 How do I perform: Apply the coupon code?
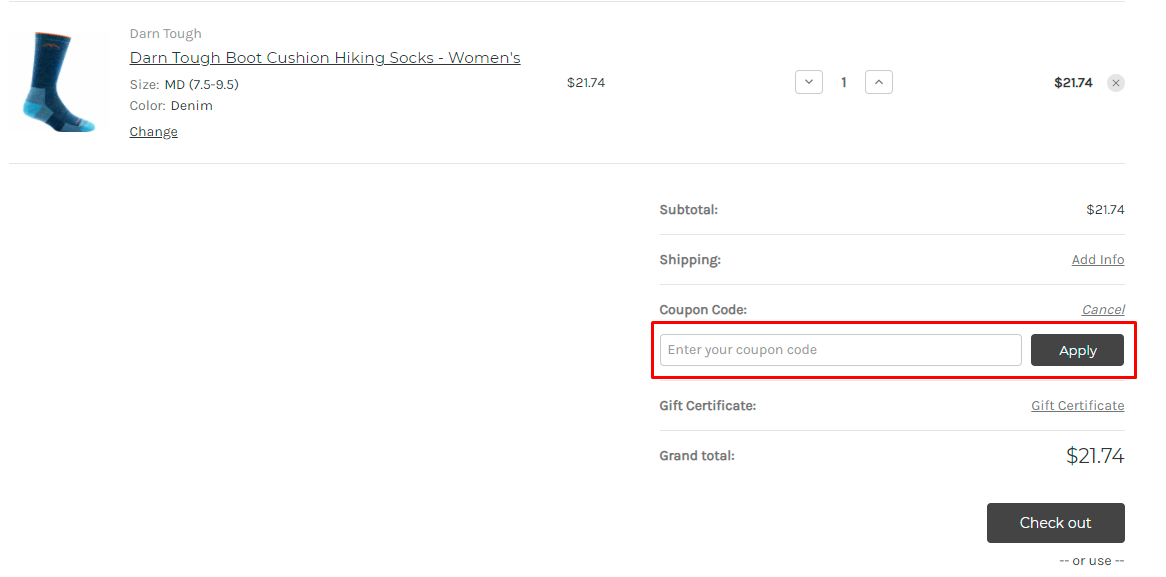coord(1077,350)
